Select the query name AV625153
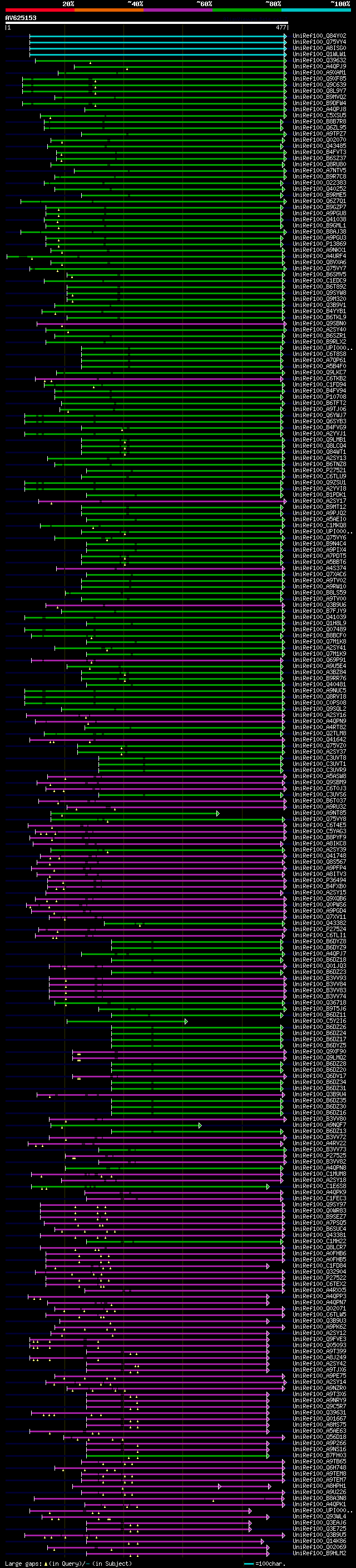 [x=21, y=18]
